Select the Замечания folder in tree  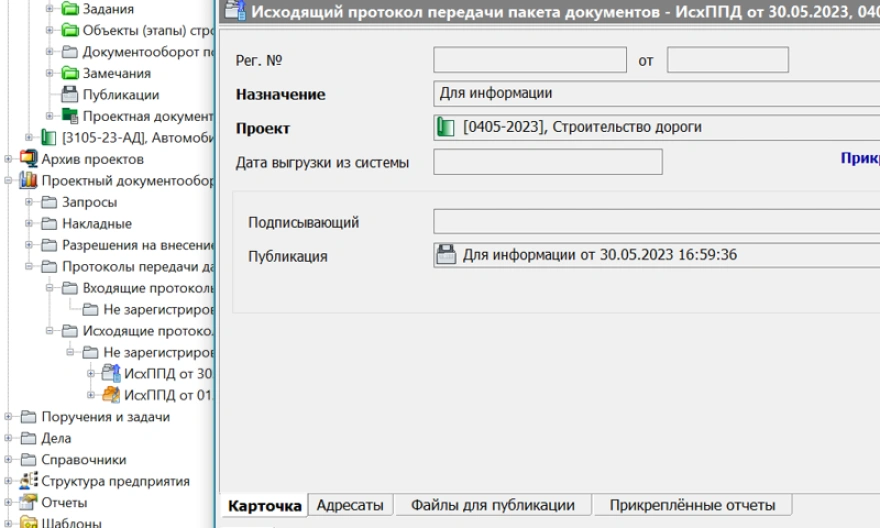(116, 74)
